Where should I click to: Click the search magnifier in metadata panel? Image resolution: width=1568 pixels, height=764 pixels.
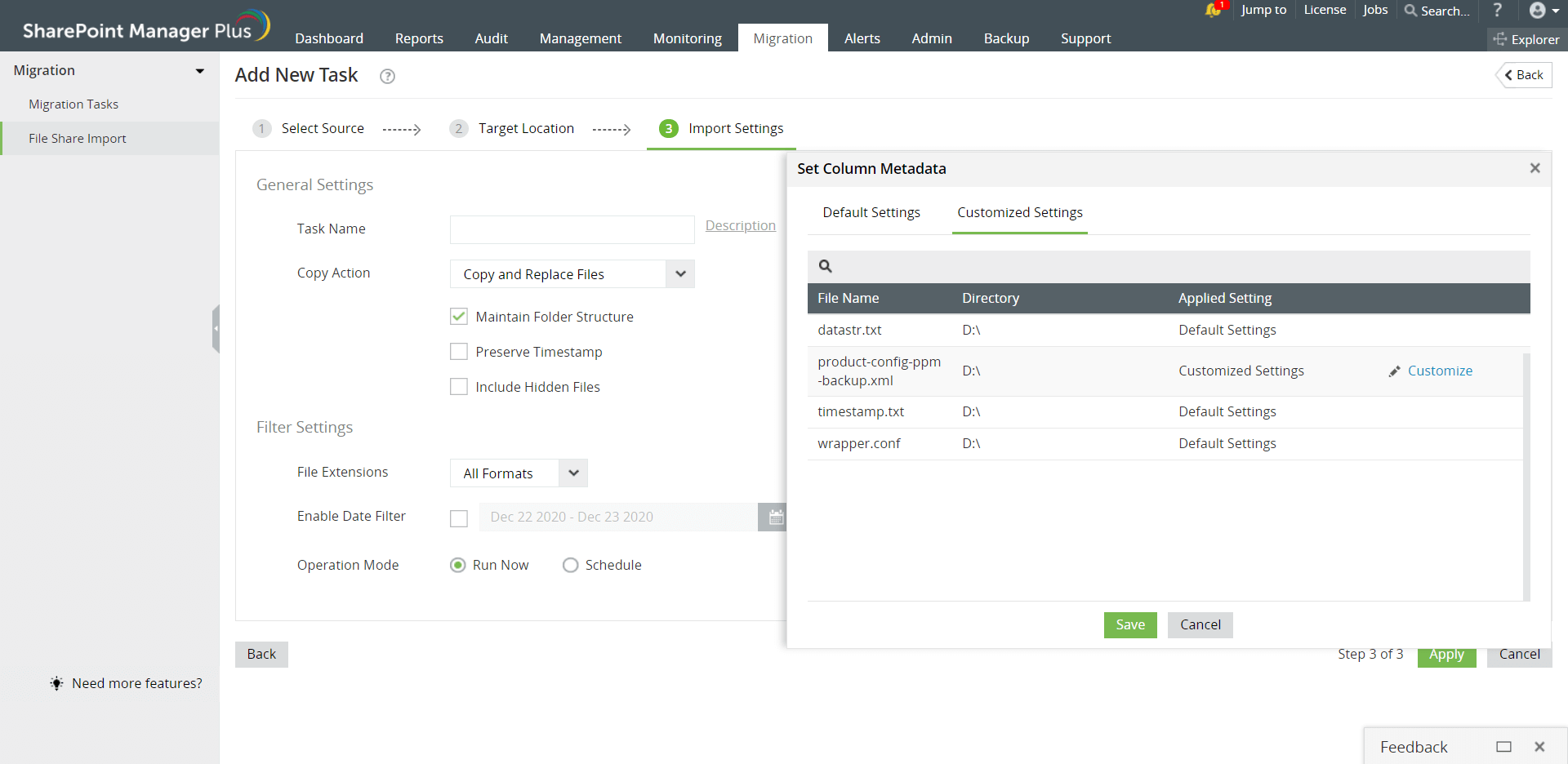click(x=826, y=266)
